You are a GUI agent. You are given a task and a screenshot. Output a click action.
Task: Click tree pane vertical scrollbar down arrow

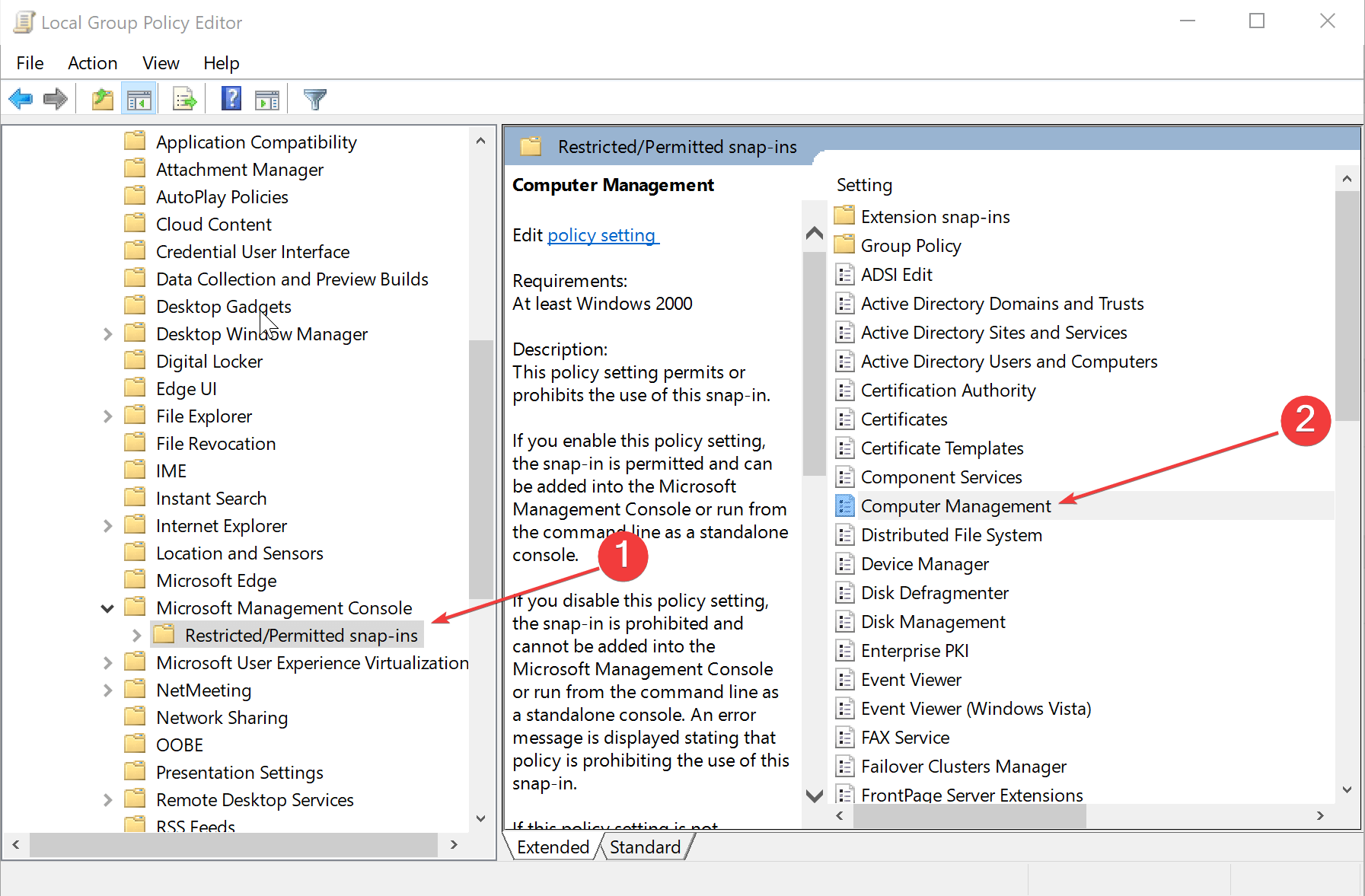(480, 818)
